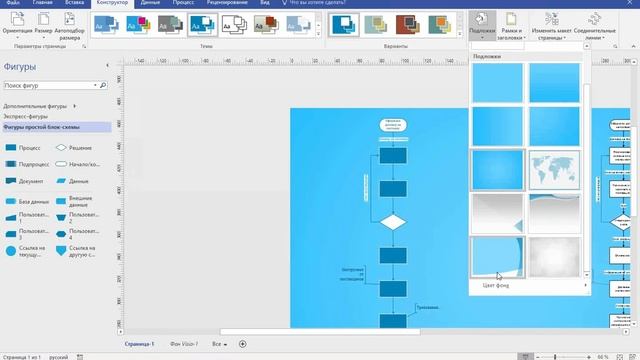640x360 pixels.
Task: Select the Решение diamond shape
Action: pos(74,148)
